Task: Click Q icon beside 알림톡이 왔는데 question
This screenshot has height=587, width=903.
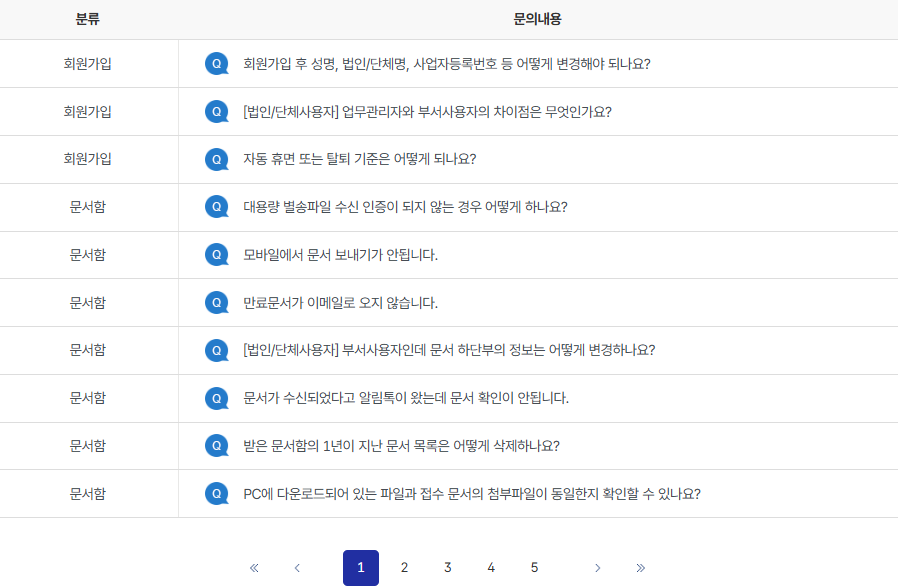Action: click(217, 398)
